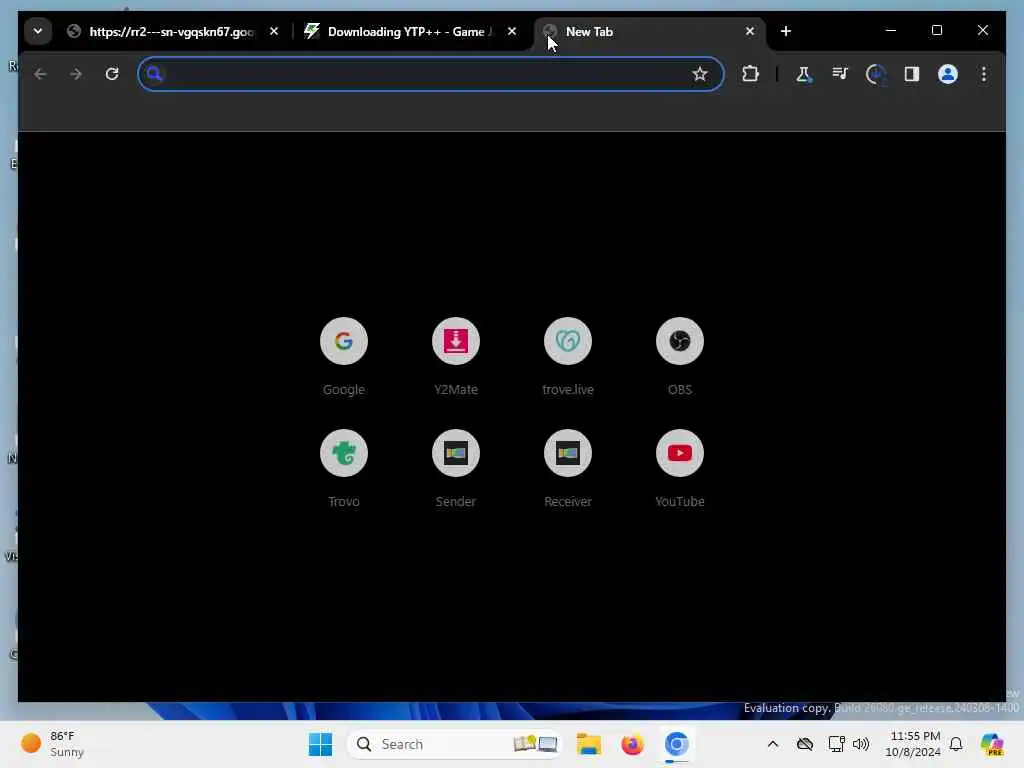Open the Sender shortcut

(x=456, y=468)
